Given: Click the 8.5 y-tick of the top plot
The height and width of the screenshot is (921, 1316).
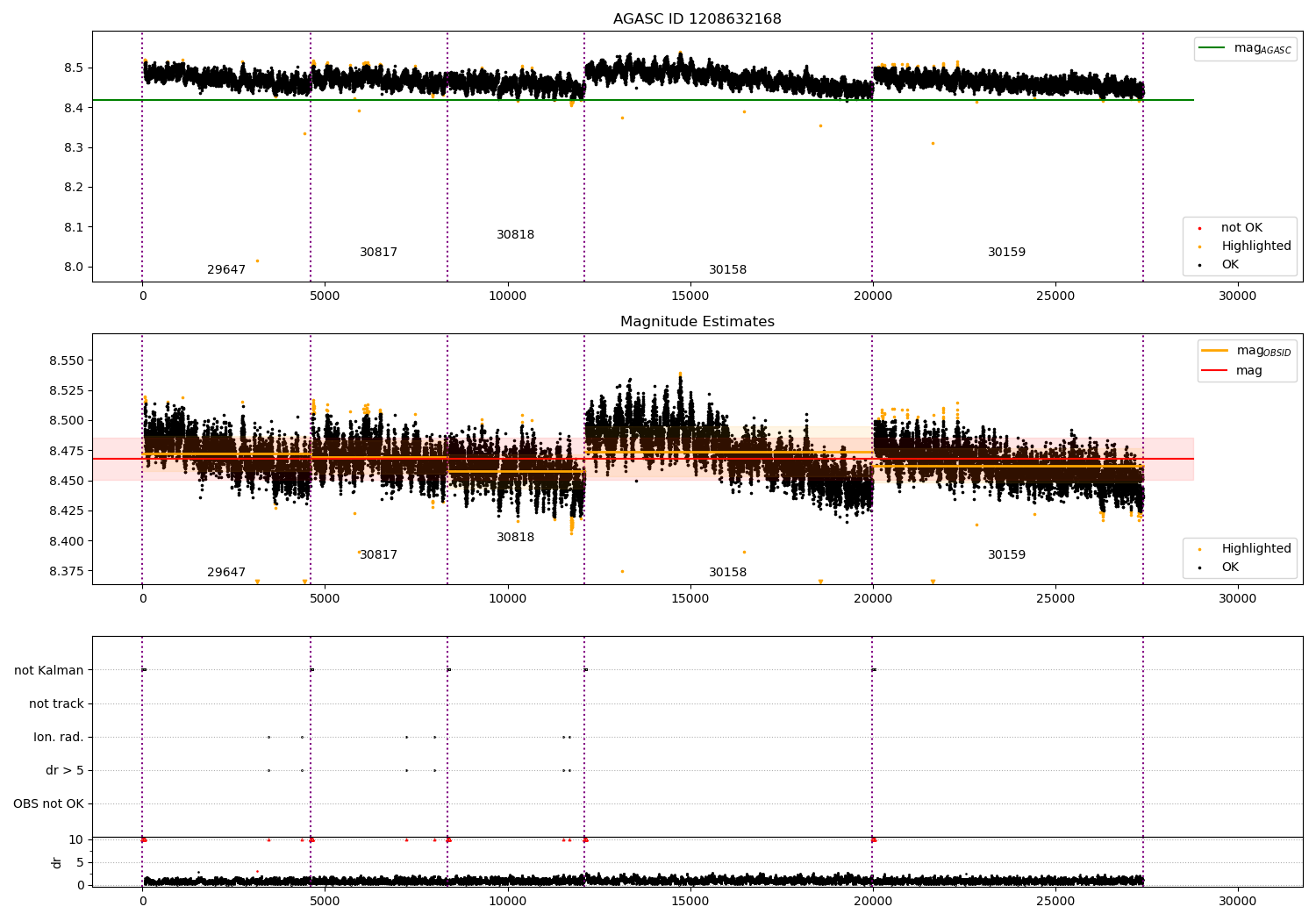Looking at the screenshot, I should pos(74,68).
